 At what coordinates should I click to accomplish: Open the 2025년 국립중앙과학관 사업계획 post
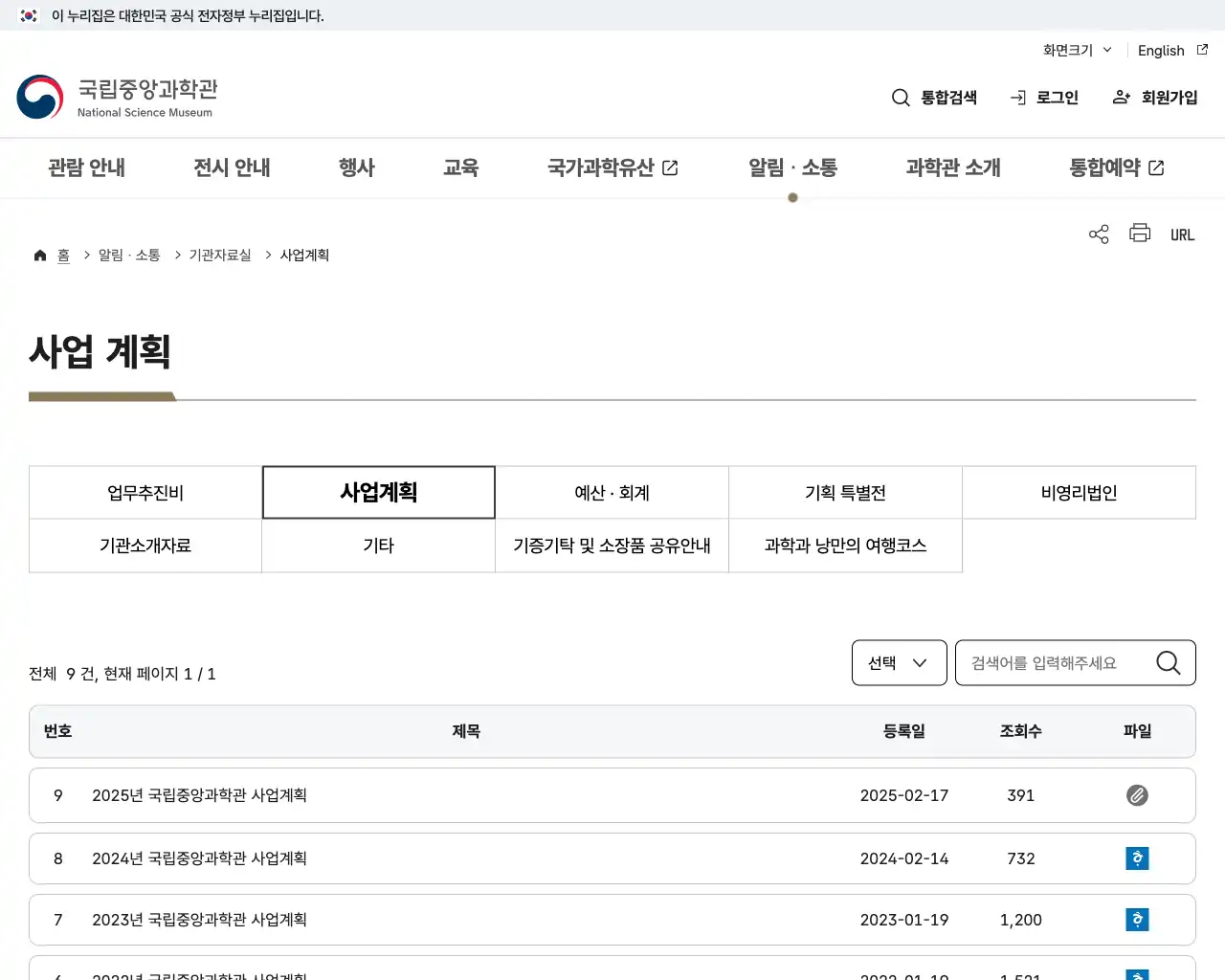click(199, 795)
